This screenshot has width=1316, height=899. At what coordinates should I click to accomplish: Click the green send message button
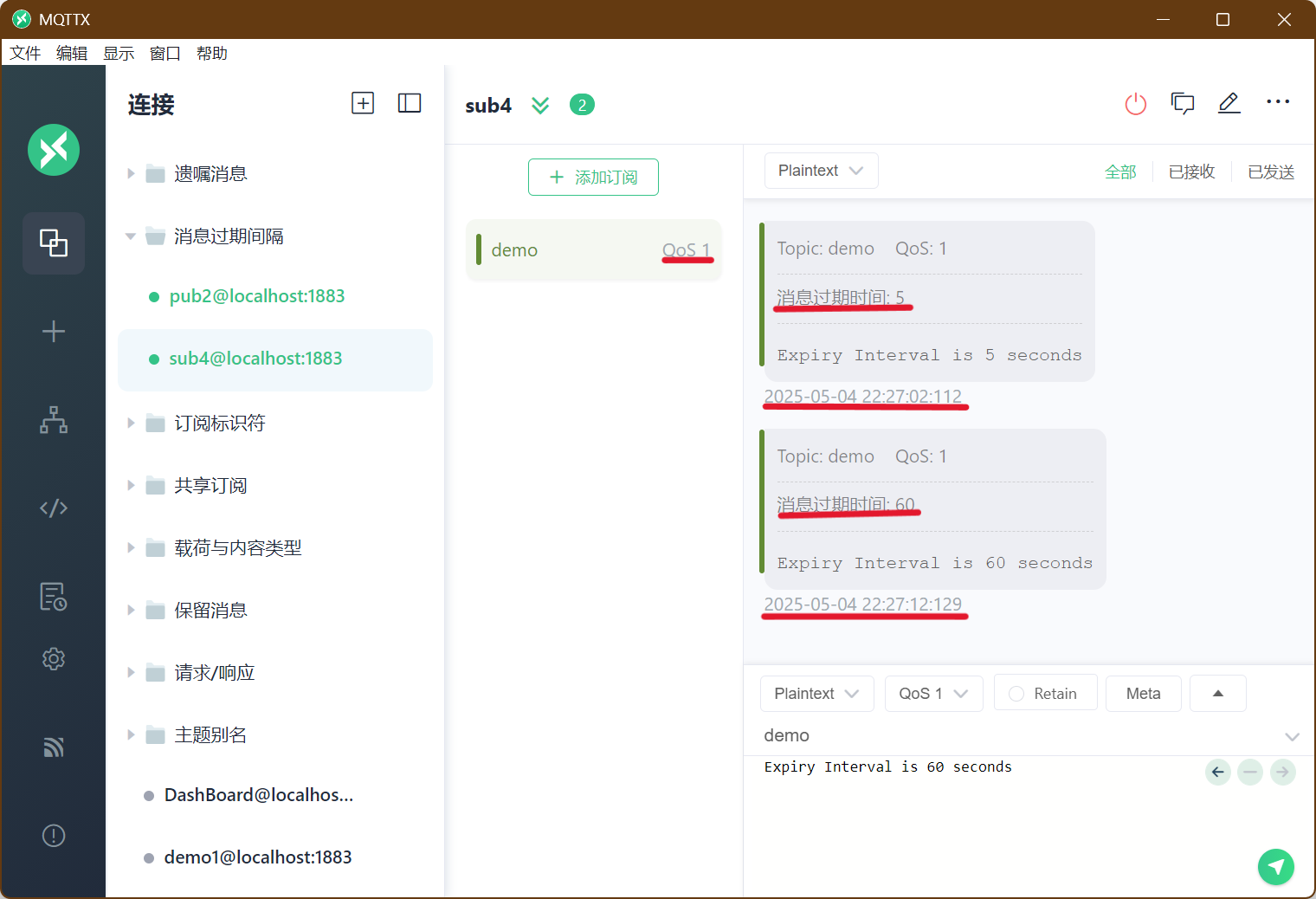[x=1275, y=866]
